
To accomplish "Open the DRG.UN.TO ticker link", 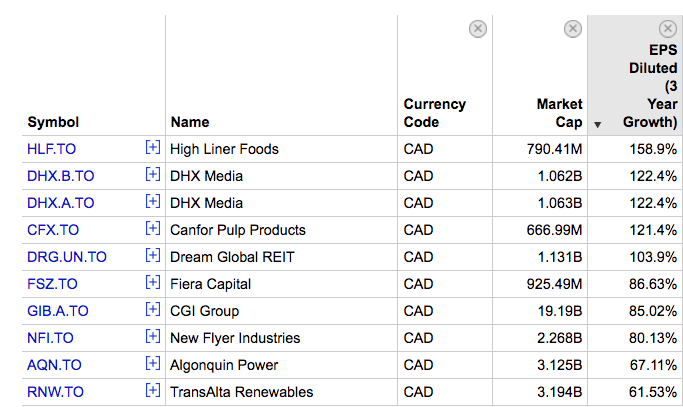I will pyautogui.click(x=67, y=257).
